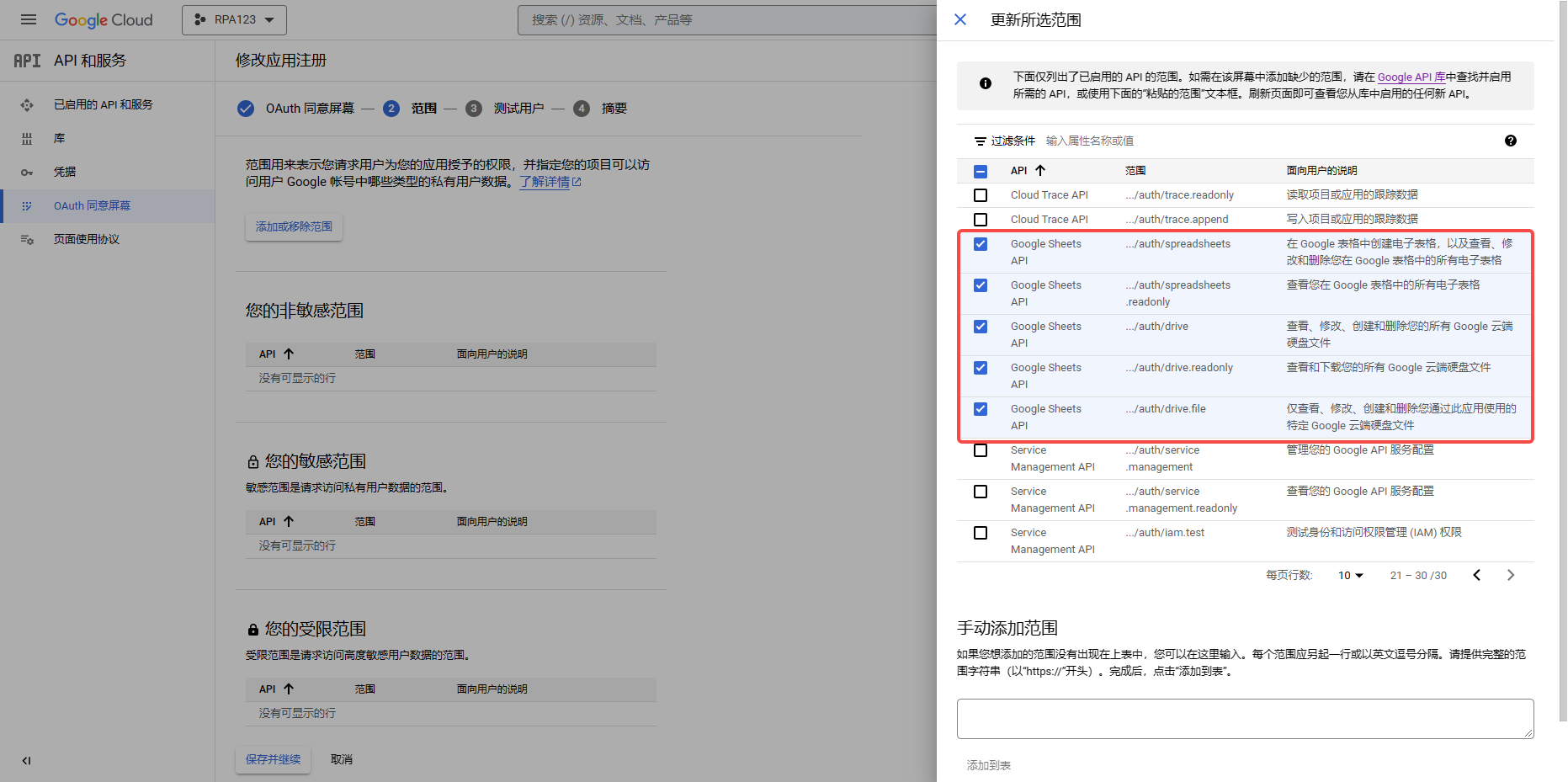Image resolution: width=1568 pixels, height=782 pixels.
Task: Open the Google API 库 link
Action: coord(1411,77)
